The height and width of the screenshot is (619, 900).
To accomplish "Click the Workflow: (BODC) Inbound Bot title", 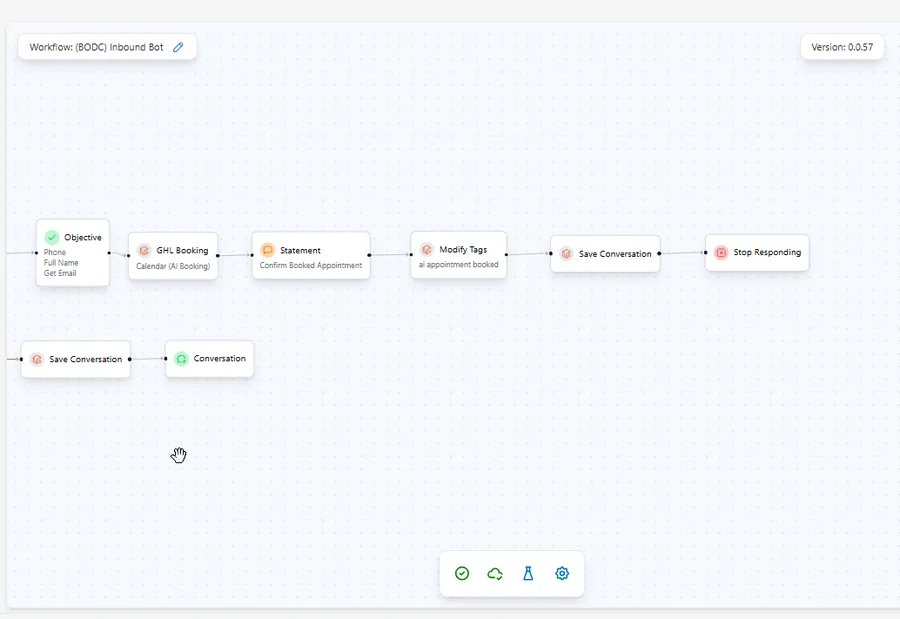I will (x=96, y=47).
